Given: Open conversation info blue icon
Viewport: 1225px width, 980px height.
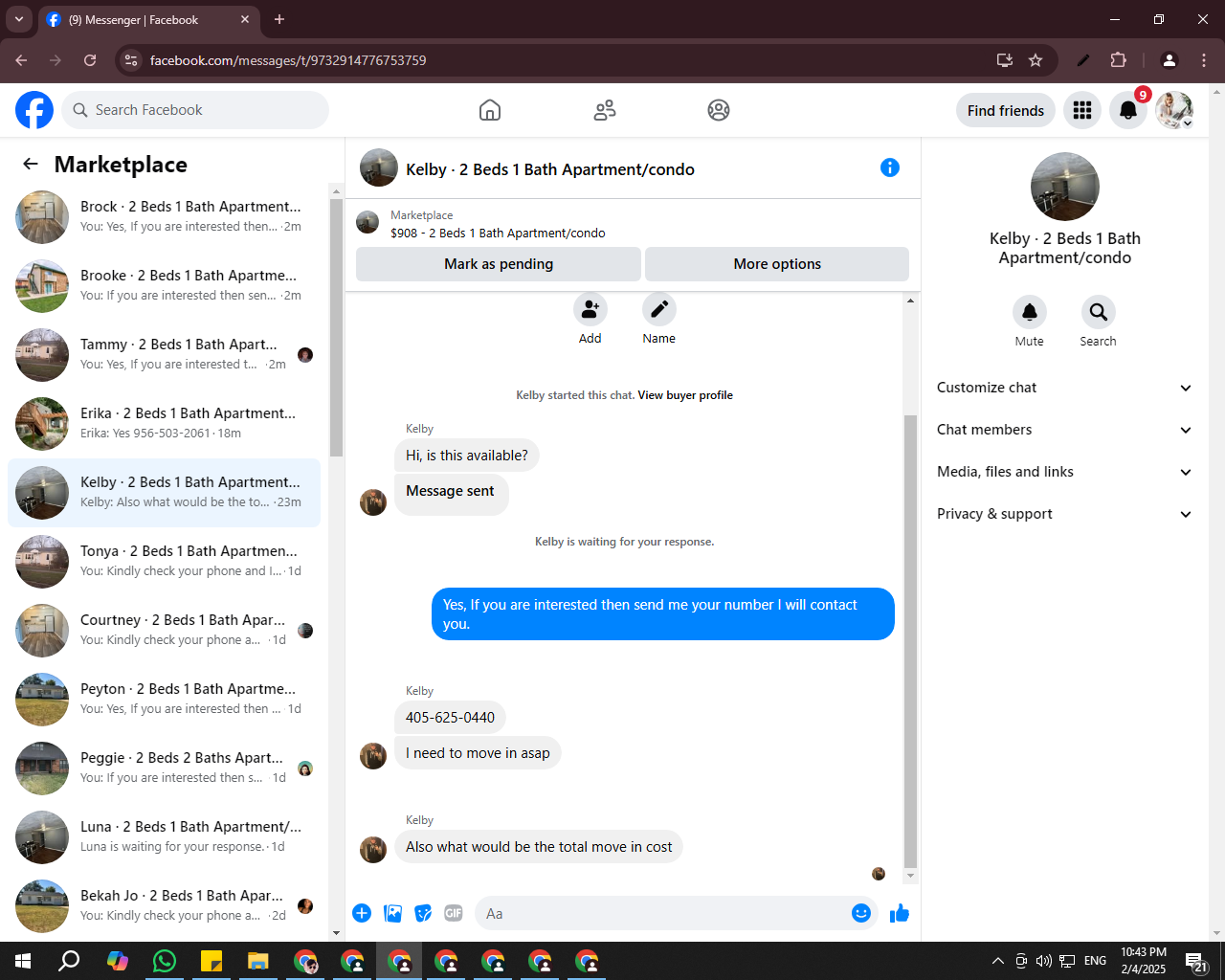Looking at the screenshot, I should [x=890, y=167].
